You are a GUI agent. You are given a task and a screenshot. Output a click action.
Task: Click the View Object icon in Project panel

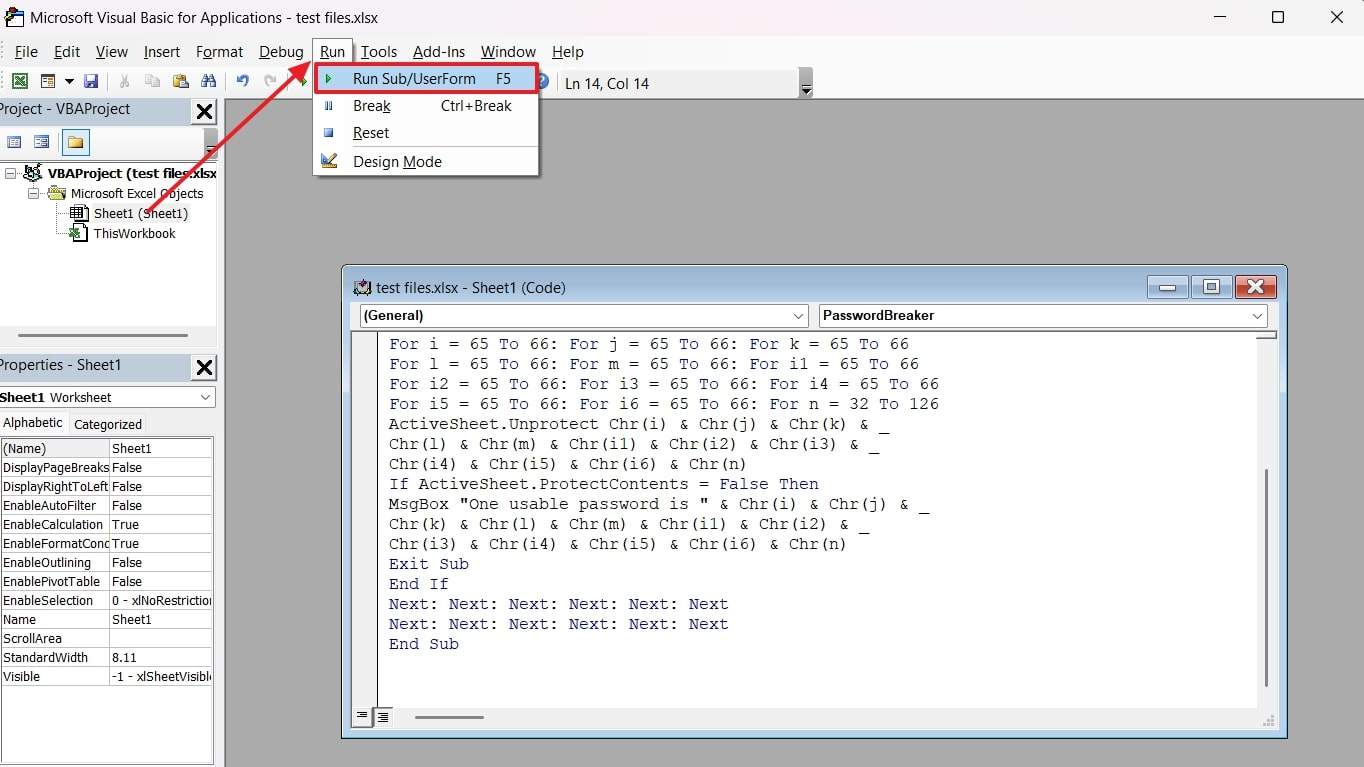coord(41,142)
